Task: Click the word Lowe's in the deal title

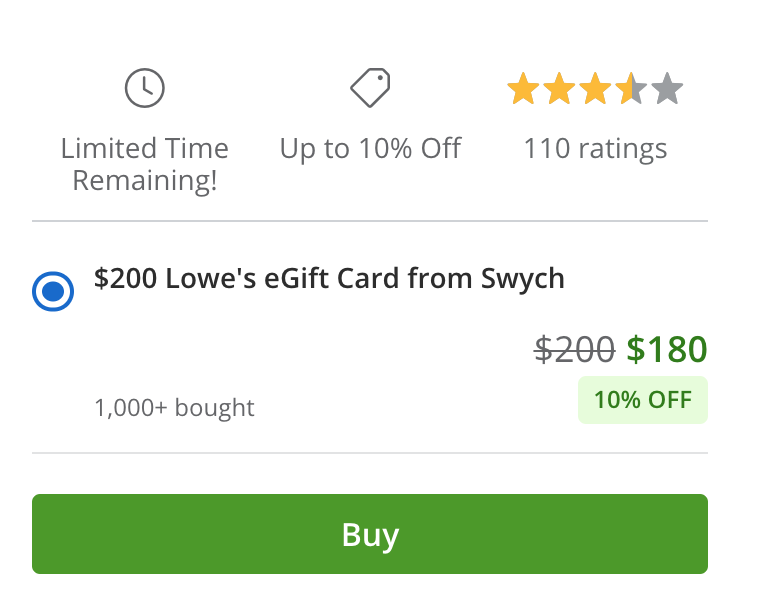Action: coord(211,279)
